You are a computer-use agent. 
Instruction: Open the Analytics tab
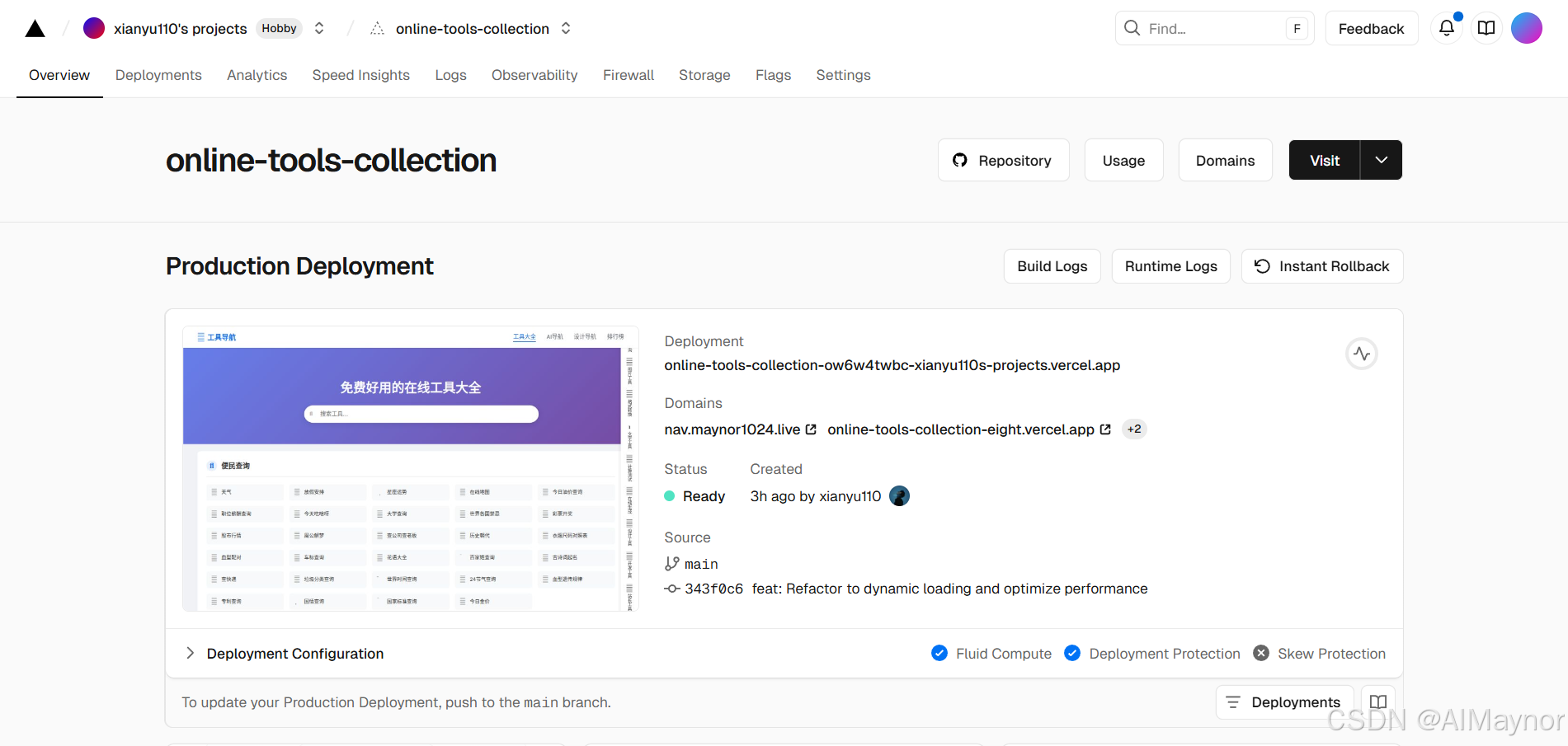(x=257, y=75)
